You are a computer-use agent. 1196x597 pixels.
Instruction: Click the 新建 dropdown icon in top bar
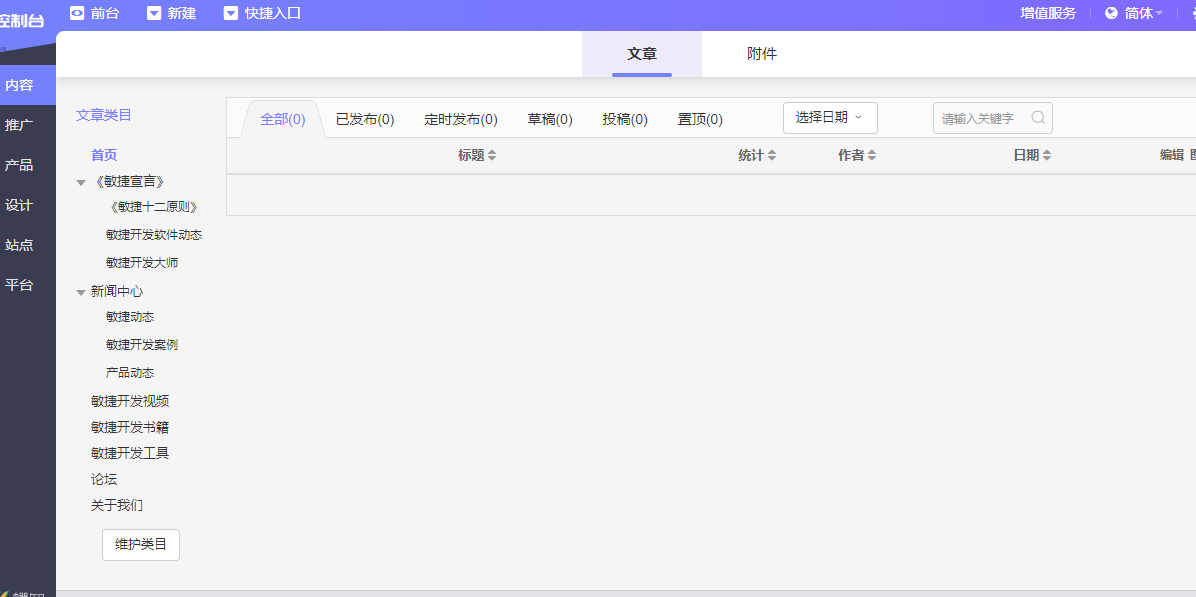(154, 13)
